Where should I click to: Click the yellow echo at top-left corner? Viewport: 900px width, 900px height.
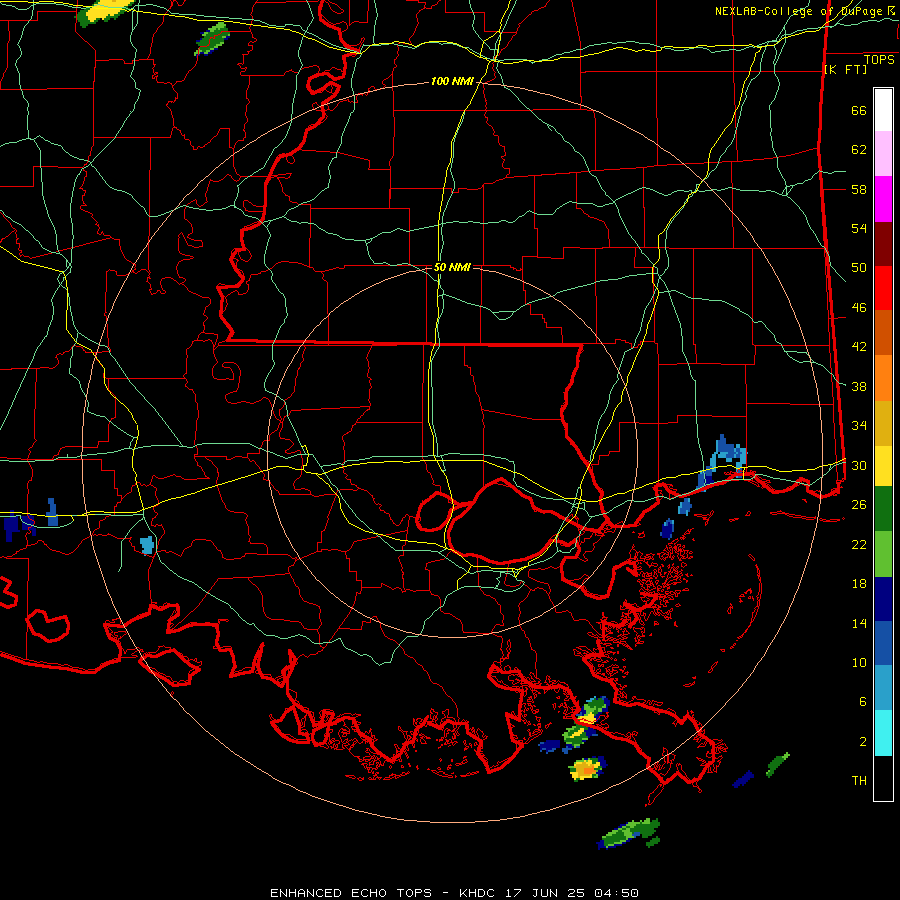click(106, 11)
